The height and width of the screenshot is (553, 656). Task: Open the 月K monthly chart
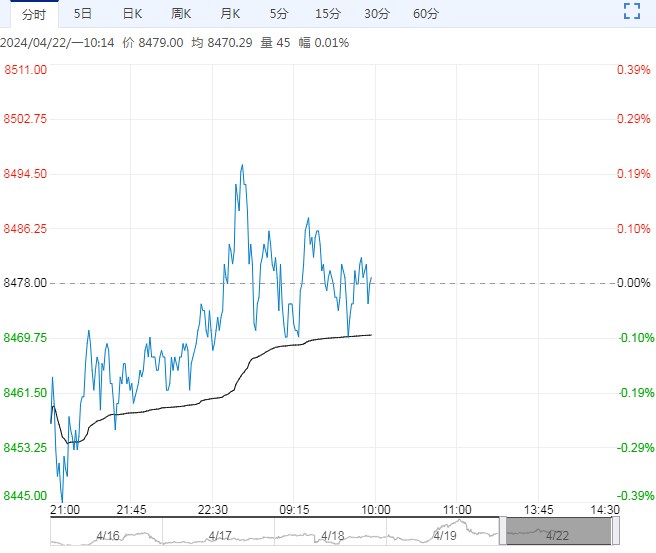[230, 13]
